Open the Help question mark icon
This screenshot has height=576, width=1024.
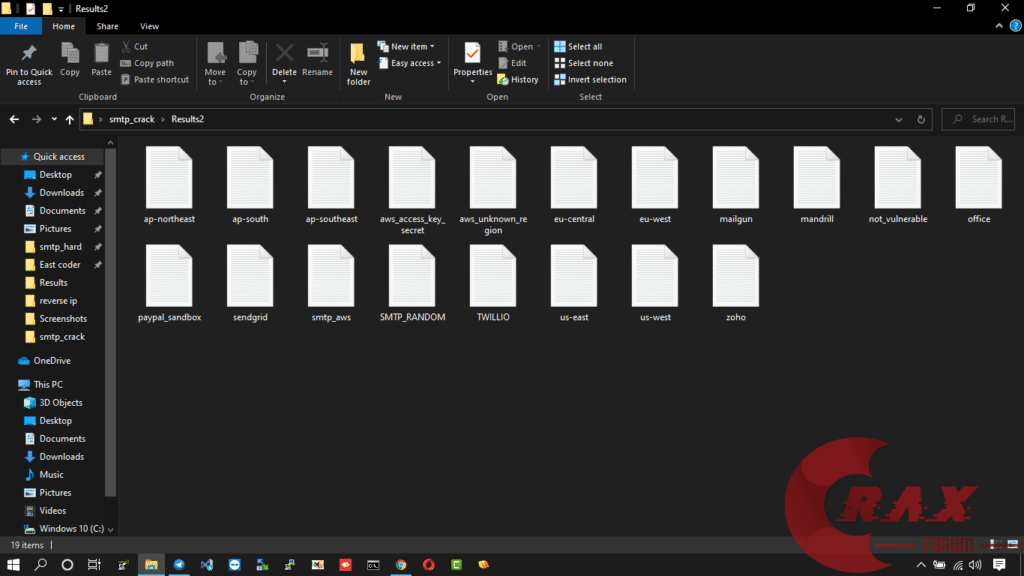coord(1016,26)
